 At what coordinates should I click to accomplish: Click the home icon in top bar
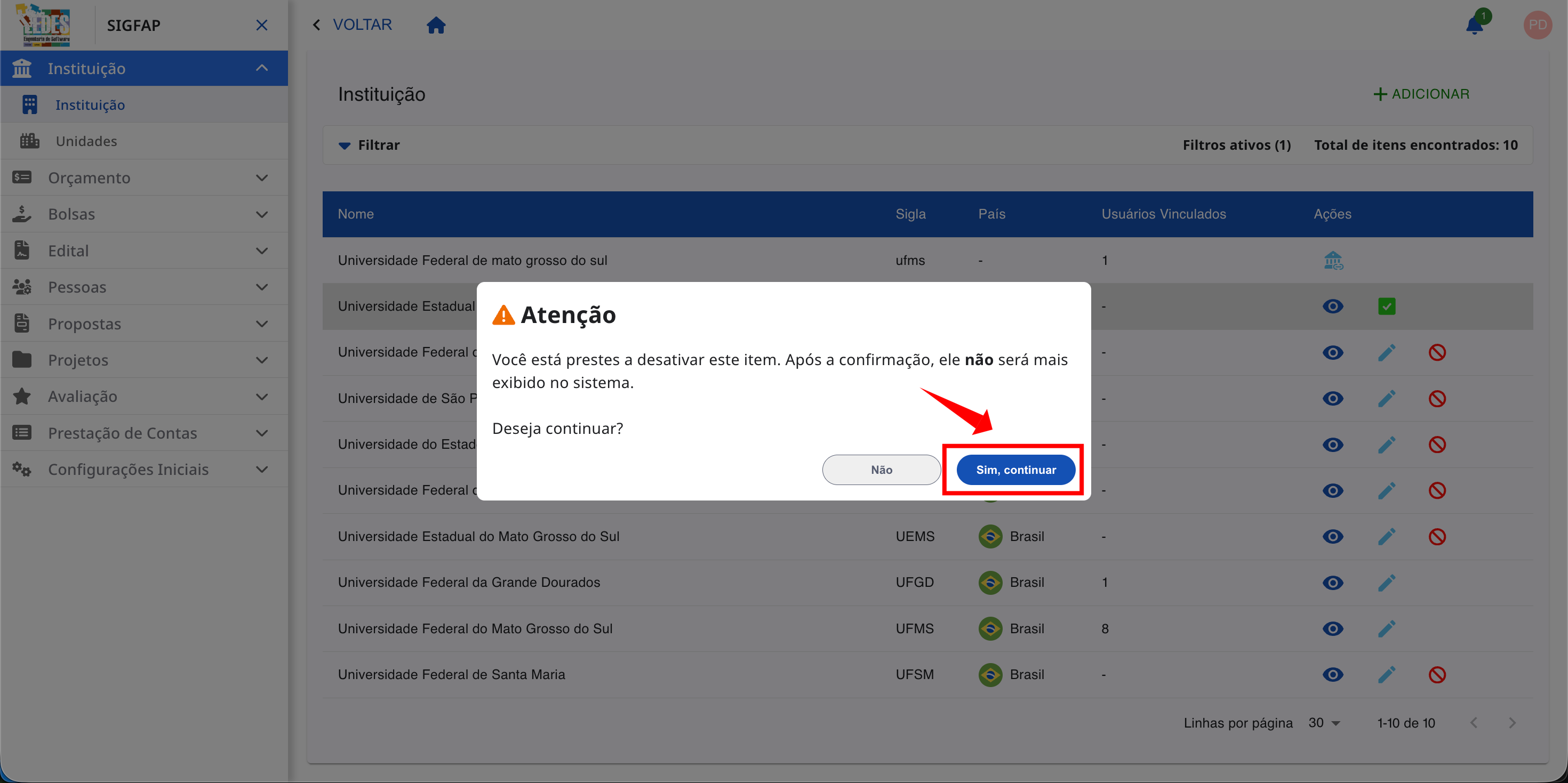(x=436, y=25)
